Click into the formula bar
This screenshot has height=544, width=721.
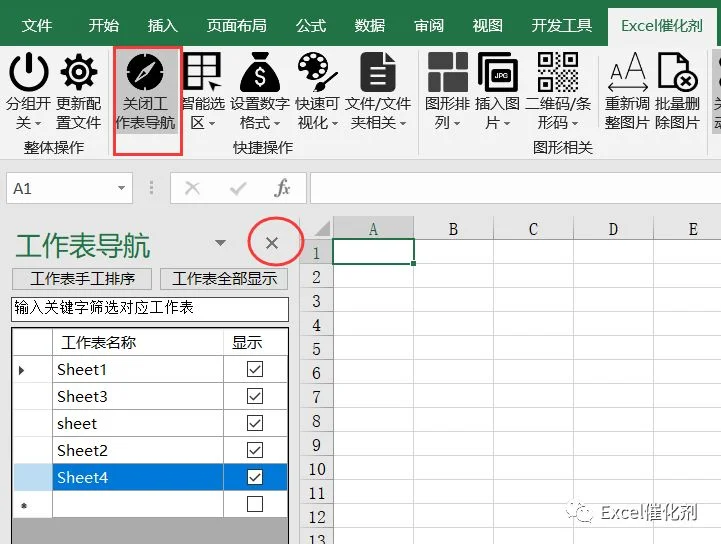pyautogui.click(x=515, y=188)
